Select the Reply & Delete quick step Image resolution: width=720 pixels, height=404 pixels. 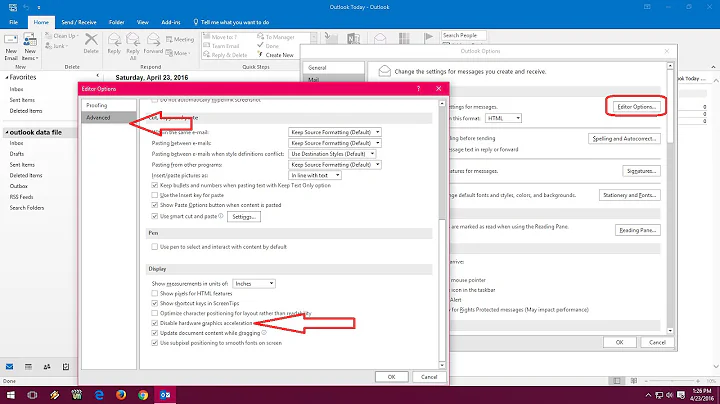(x=225, y=55)
